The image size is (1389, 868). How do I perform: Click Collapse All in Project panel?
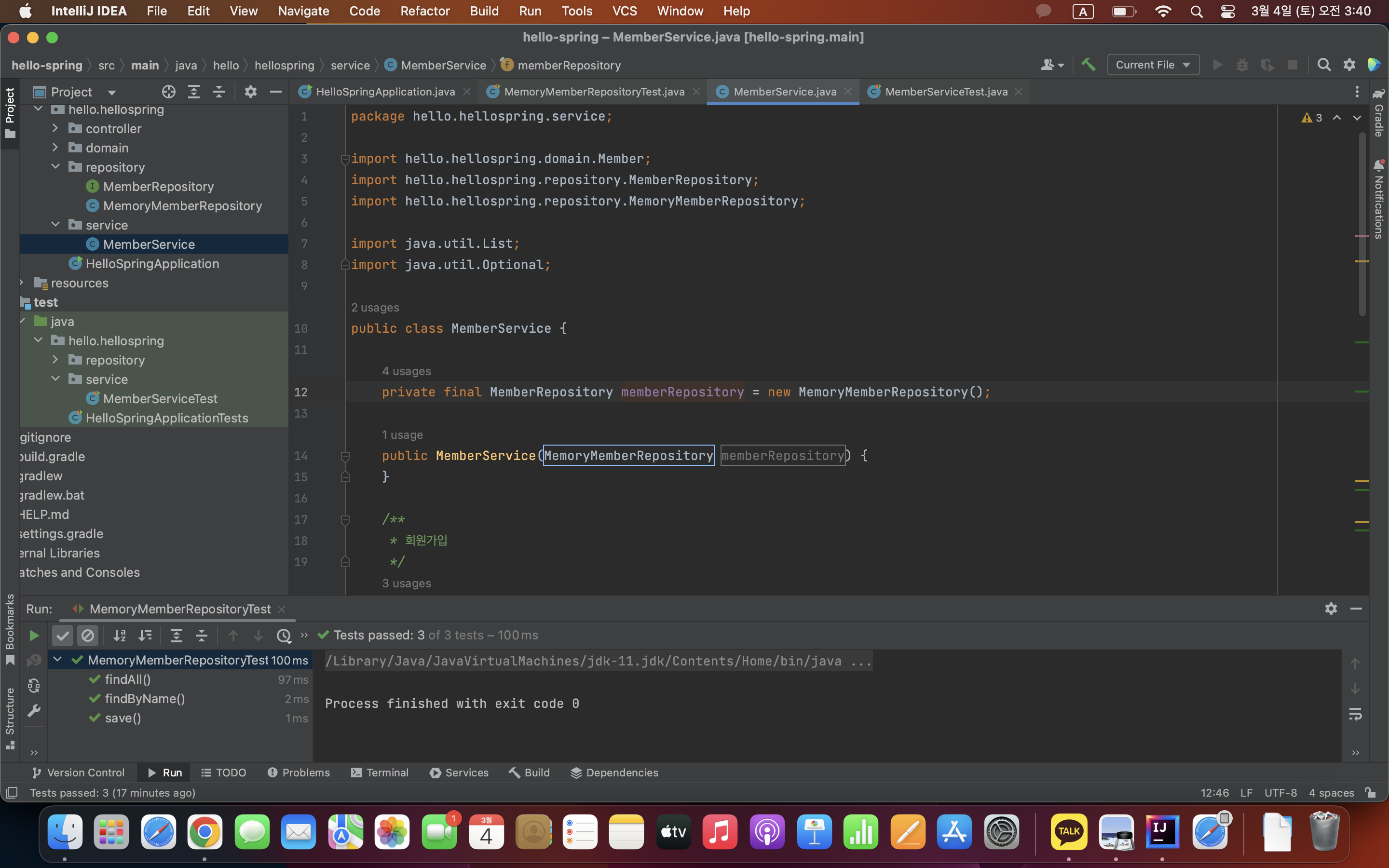219,92
